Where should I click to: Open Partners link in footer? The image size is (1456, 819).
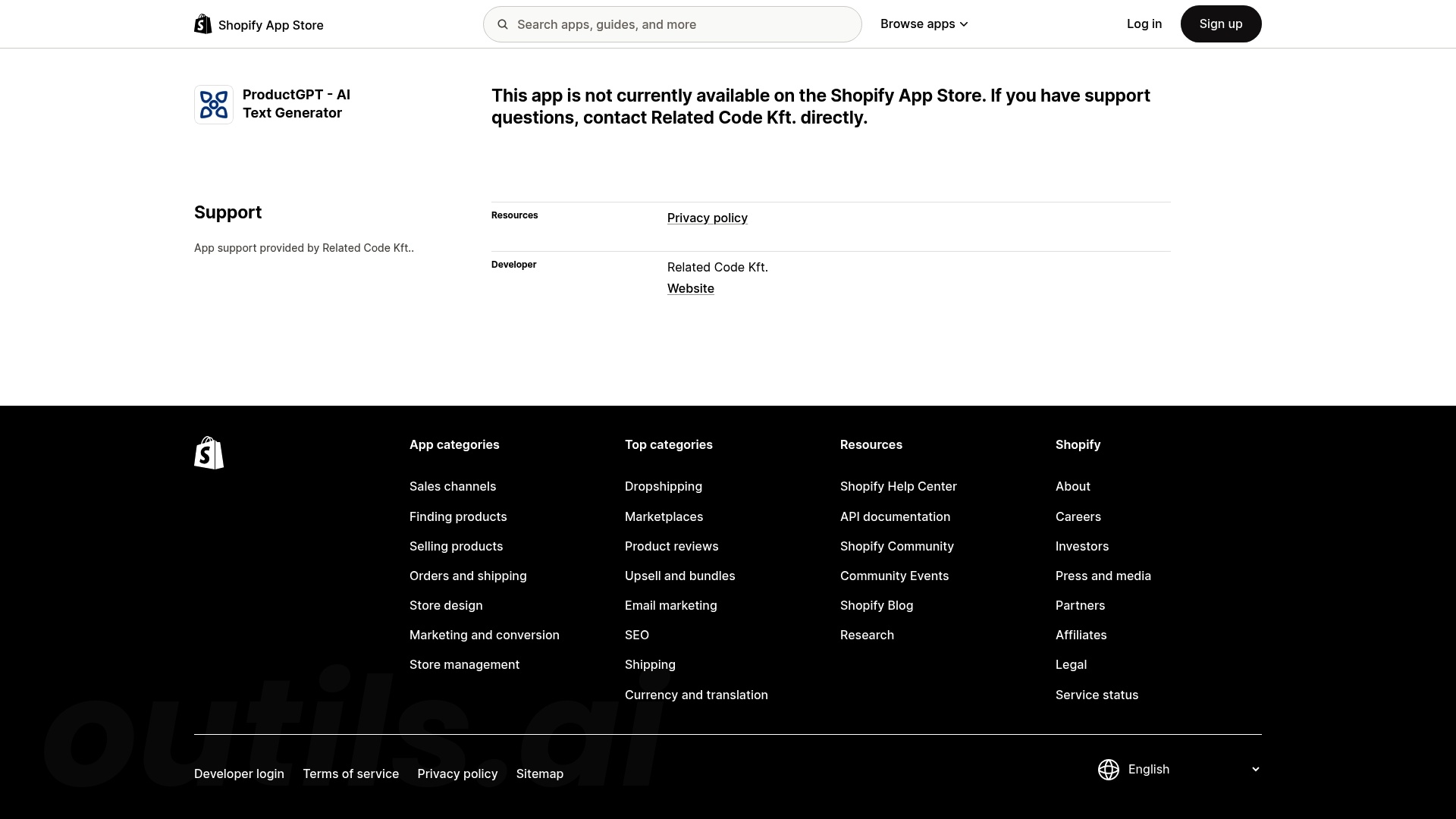(x=1080, y=606)
